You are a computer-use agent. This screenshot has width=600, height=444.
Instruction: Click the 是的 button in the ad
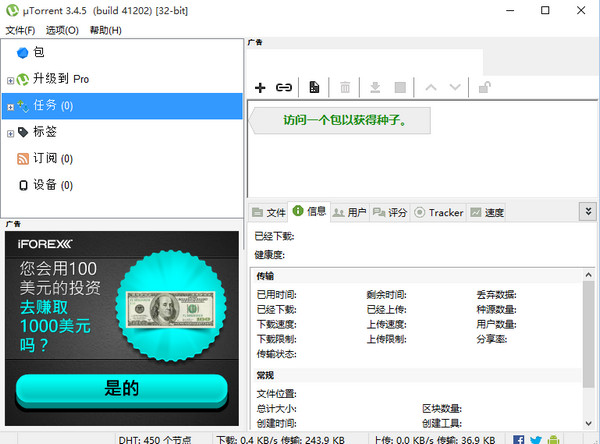pos(121,389)
